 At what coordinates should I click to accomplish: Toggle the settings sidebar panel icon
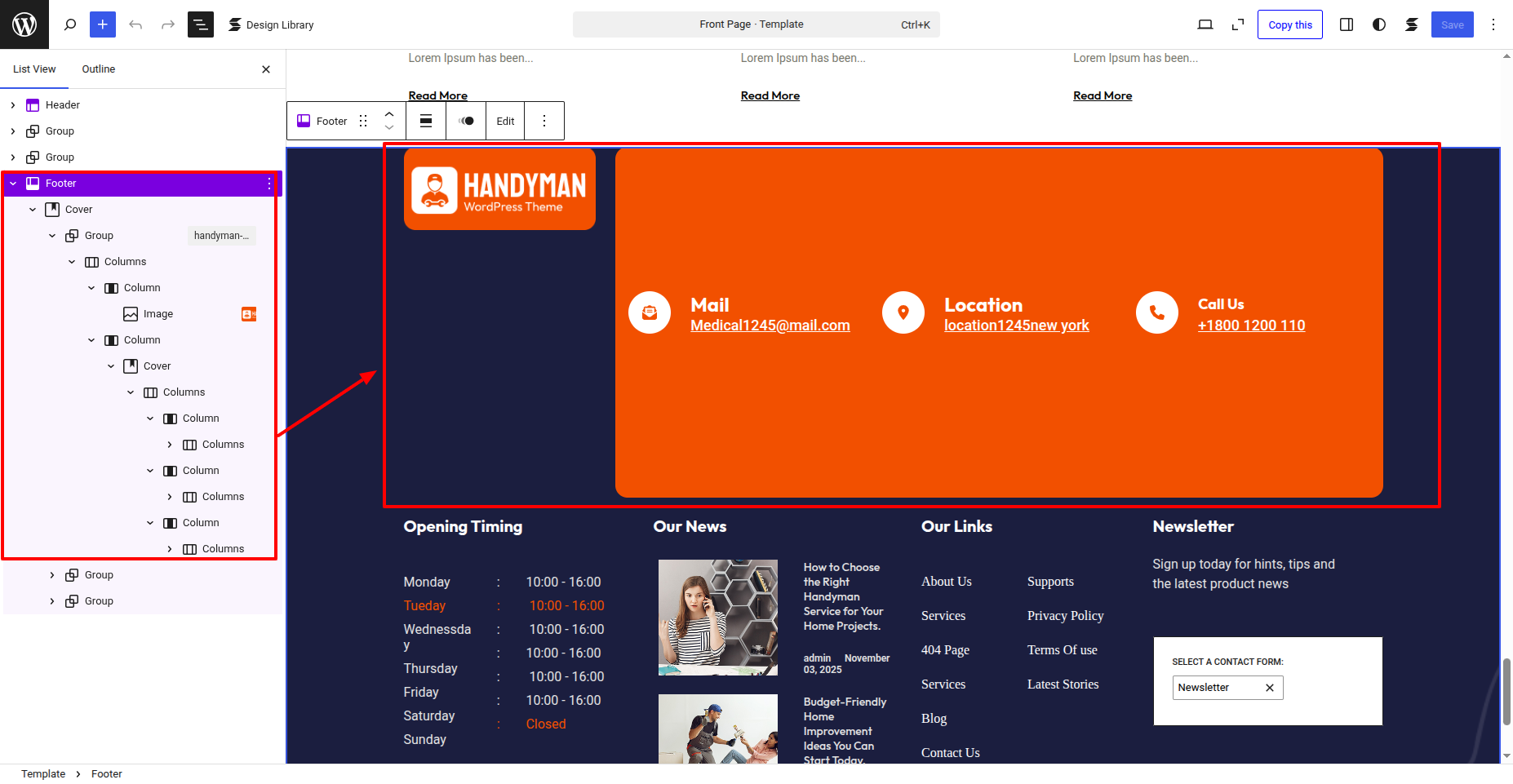tap(1347, 24)
